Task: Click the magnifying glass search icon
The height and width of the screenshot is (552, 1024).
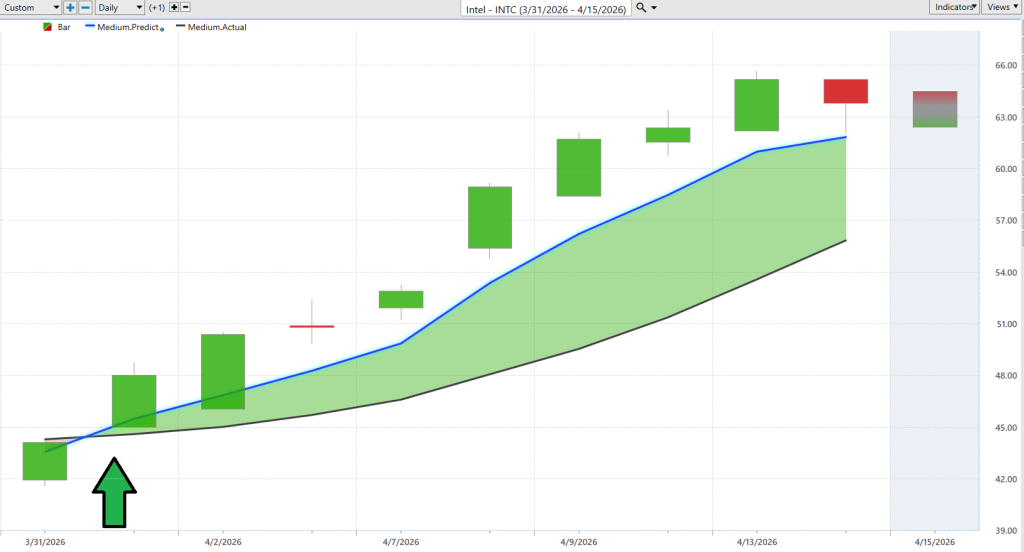Action: point(641,7)
